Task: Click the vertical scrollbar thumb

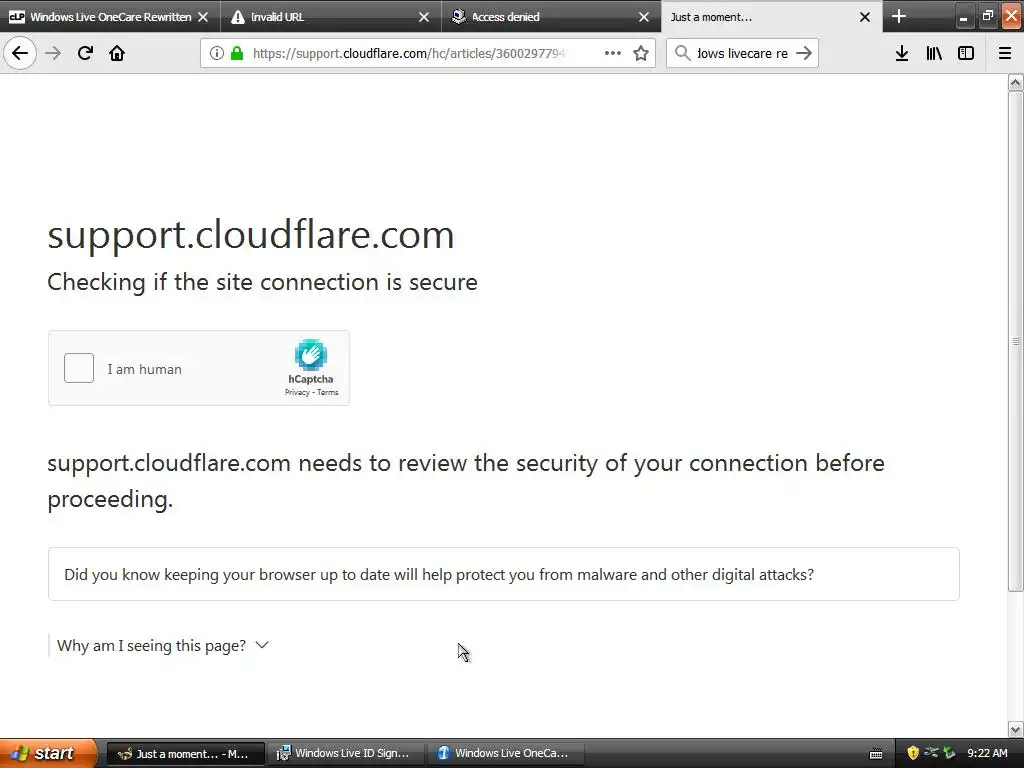Action: click(1016, 341)
